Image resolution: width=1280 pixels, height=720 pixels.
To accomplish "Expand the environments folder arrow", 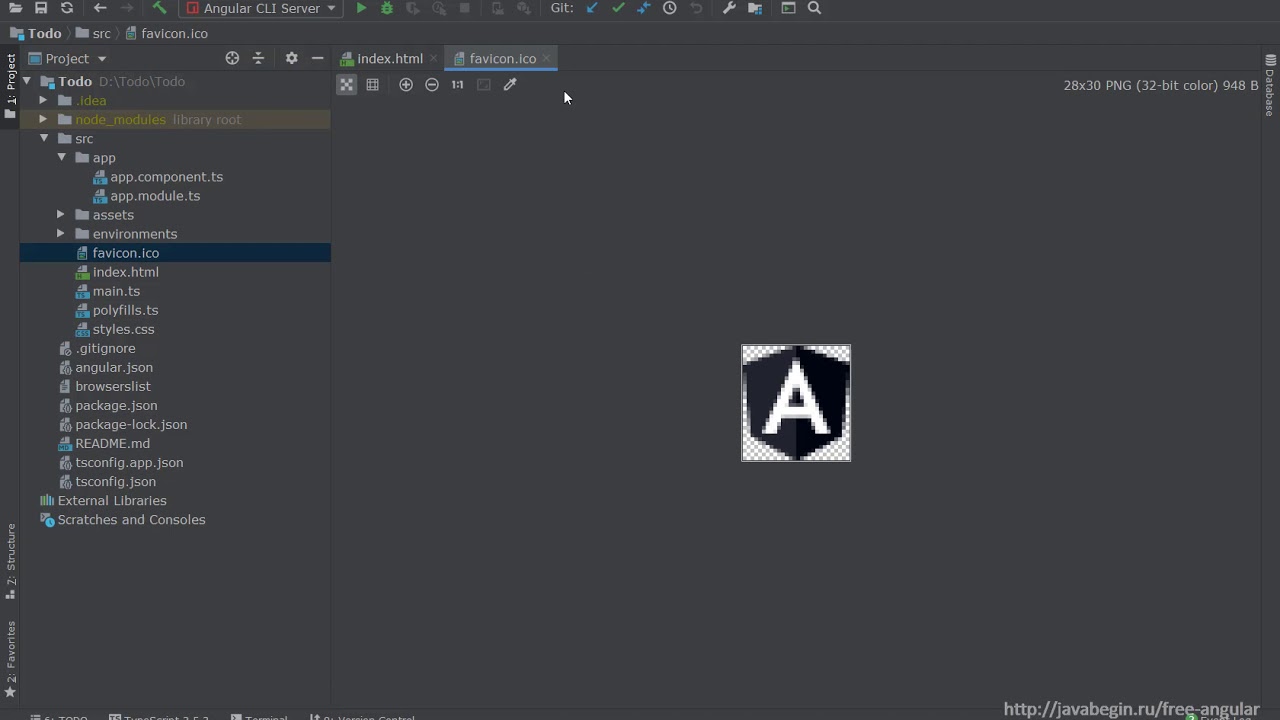I will (61, 234).
